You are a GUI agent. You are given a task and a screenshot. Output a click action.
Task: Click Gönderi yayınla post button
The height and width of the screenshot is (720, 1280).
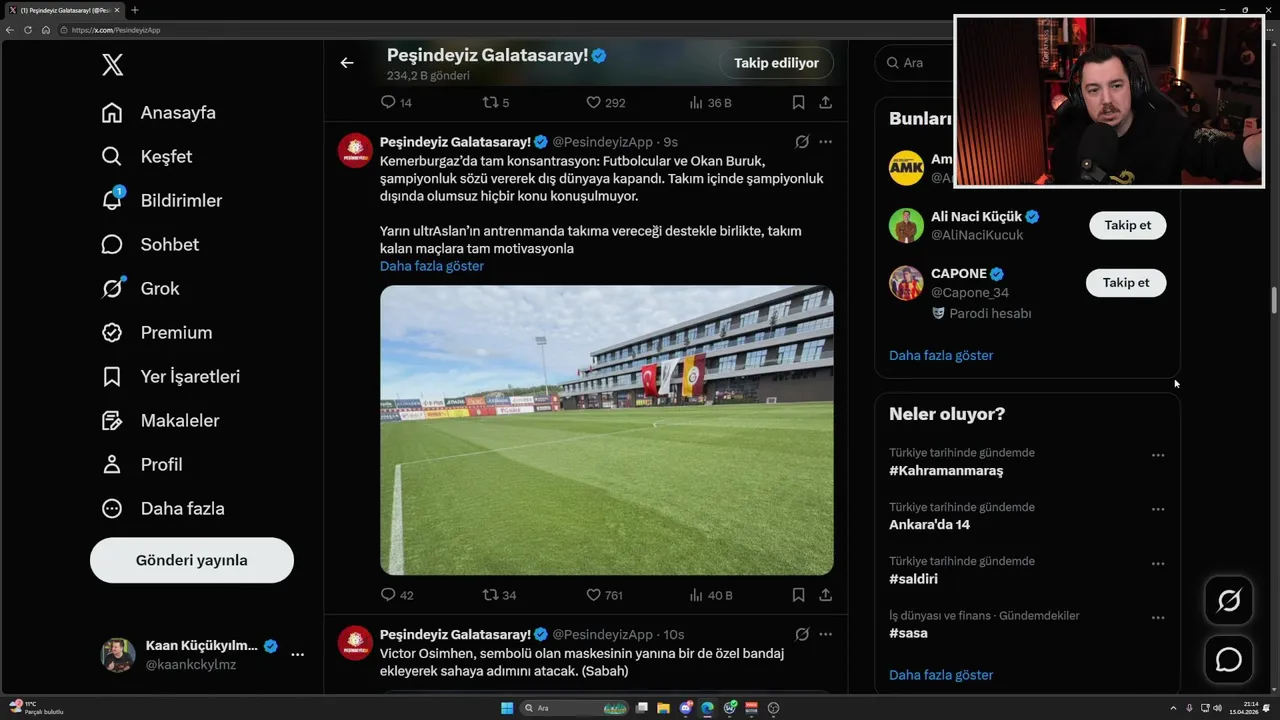pyautogui.click(x=192, y=560)
